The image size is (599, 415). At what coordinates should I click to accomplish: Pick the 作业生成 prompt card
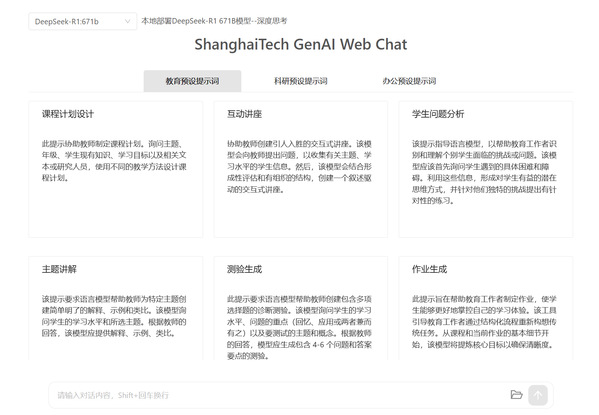(486, 308)
